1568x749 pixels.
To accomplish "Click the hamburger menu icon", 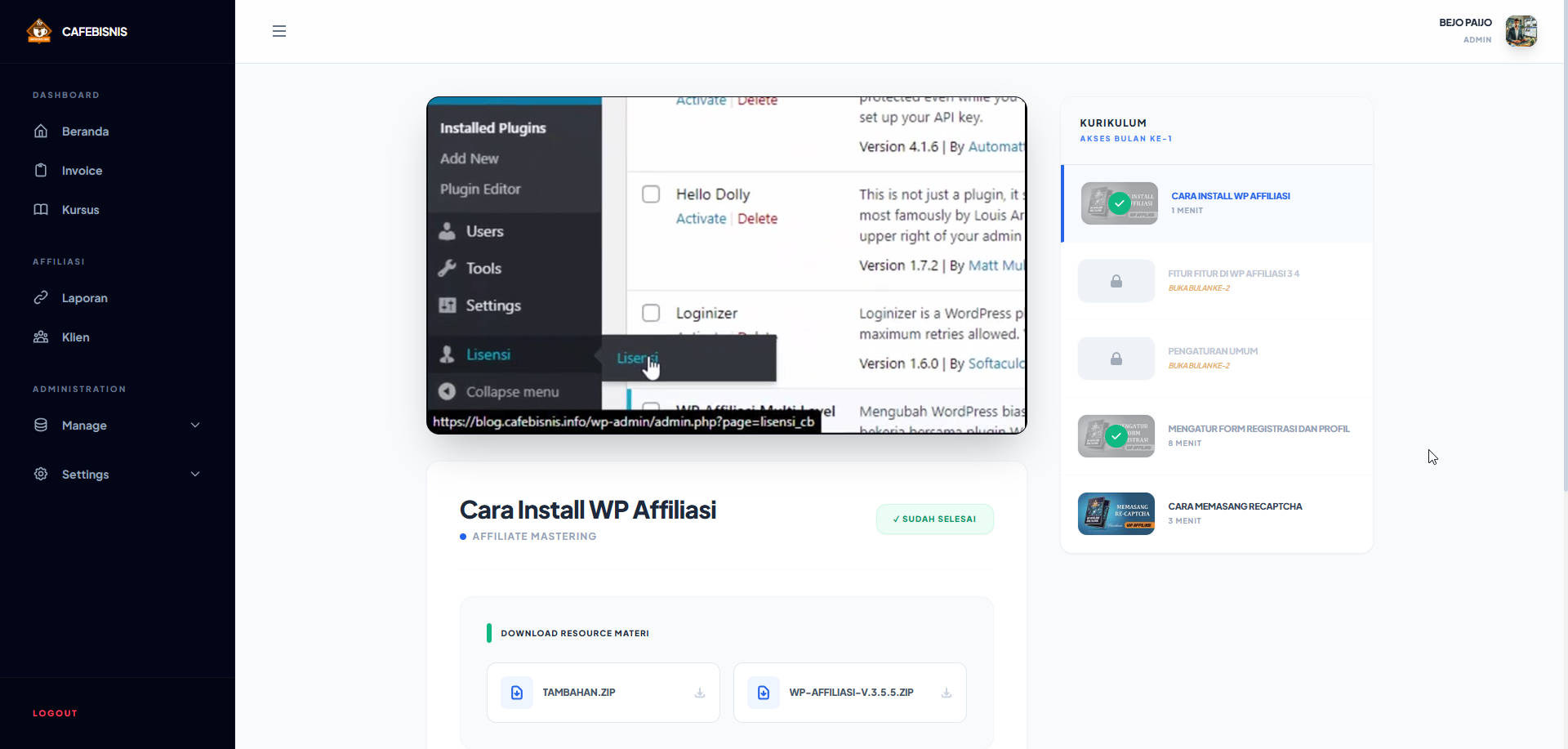I will tap(279, 31).
